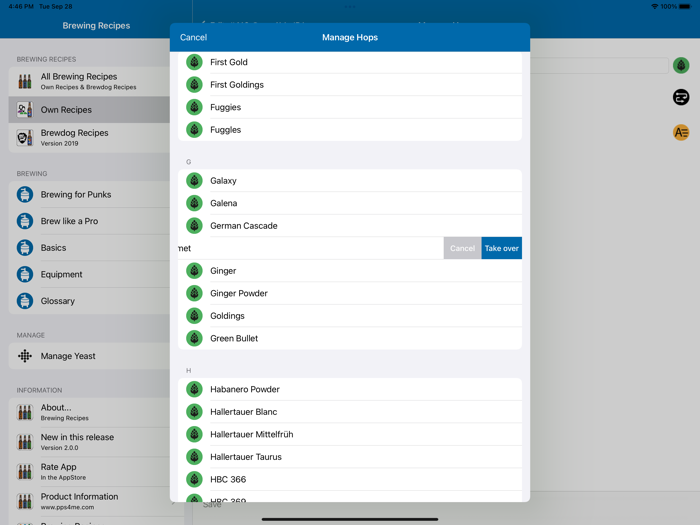Open the orange text notes icon
Image resolution: width=700 pixels, height=525 pixels.
pos(681,133)
